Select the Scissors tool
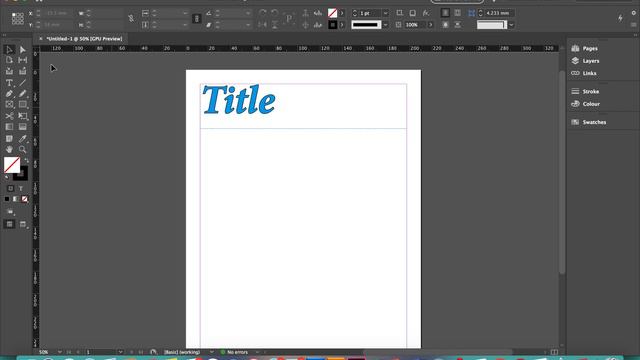640x360 pixels. coord(9,116)
